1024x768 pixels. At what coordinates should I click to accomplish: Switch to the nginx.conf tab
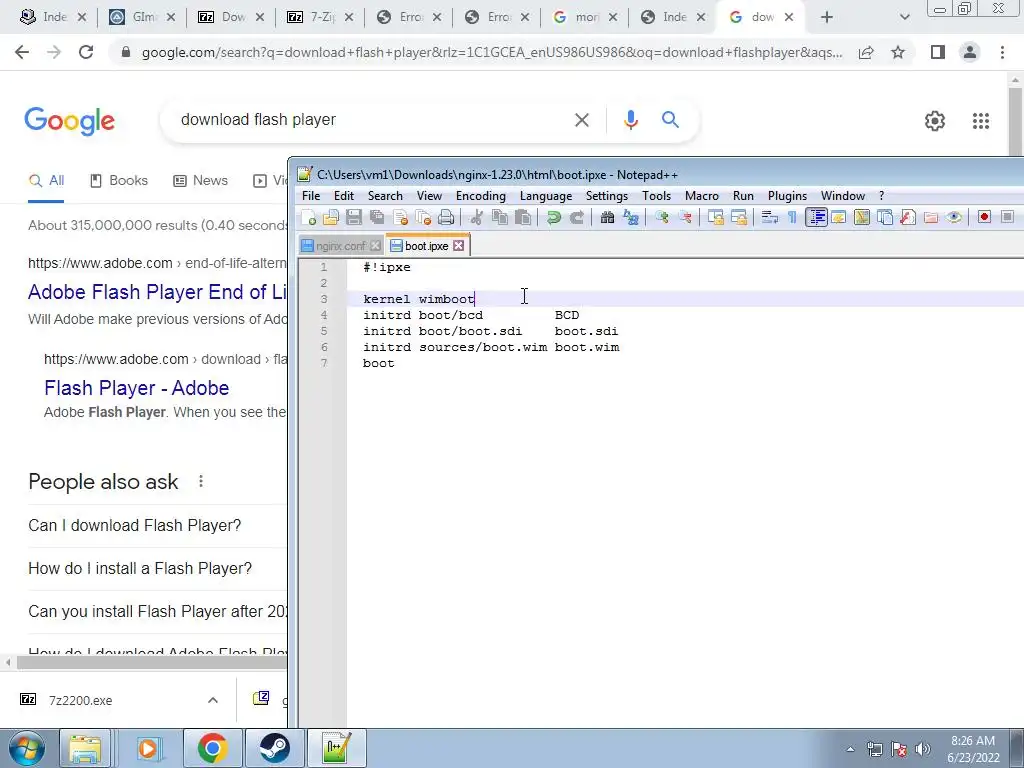pos(341,246)
